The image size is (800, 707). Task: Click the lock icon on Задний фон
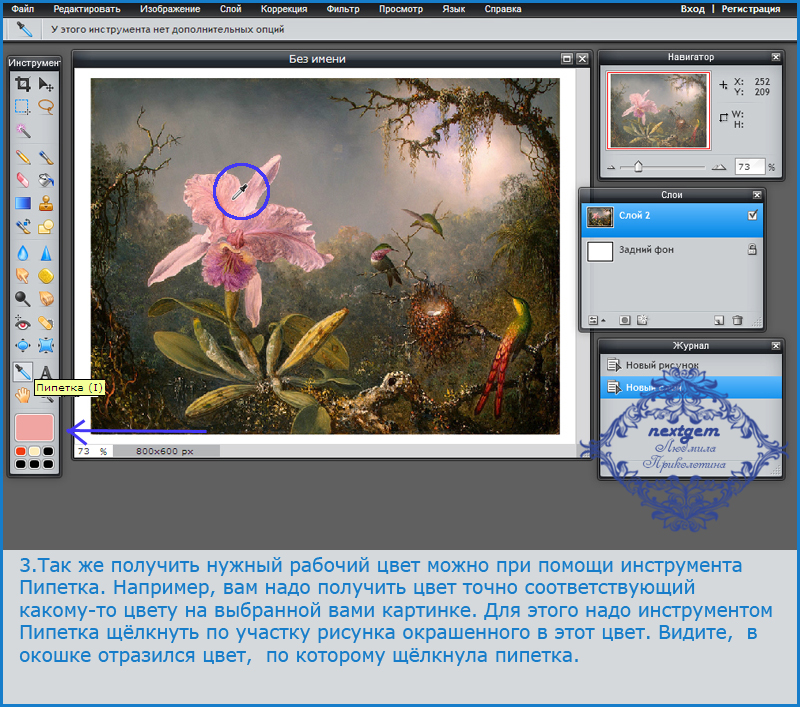(x=752, y=249)
